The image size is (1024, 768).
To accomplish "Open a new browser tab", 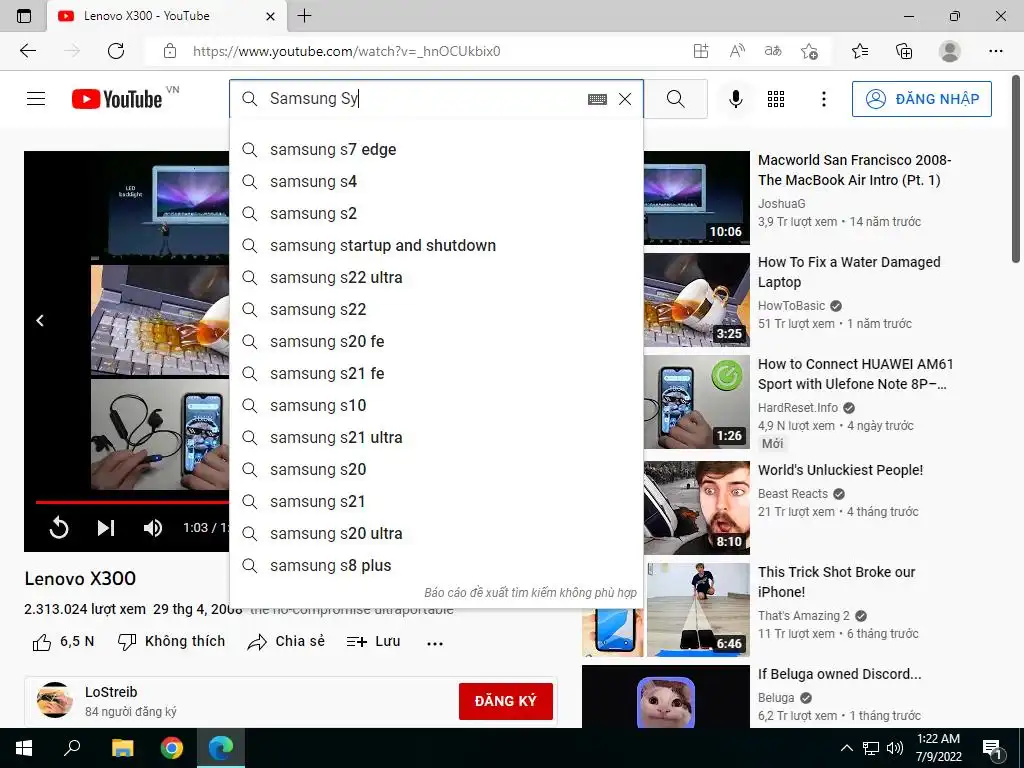I will point(304,16).
